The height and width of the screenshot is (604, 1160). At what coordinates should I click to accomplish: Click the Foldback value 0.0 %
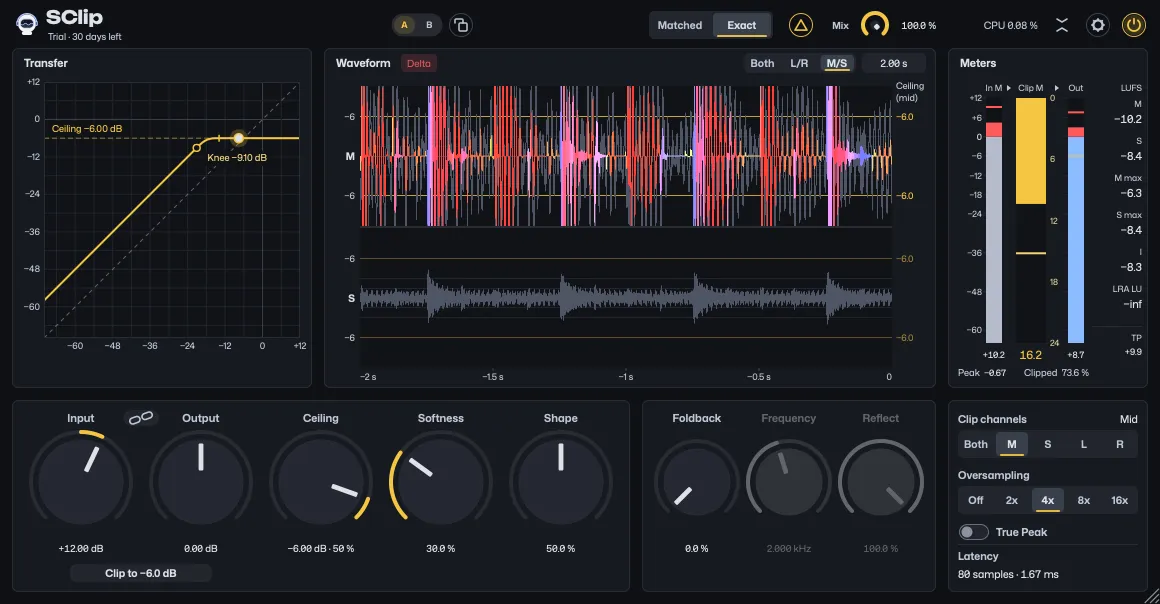[696, 548]
